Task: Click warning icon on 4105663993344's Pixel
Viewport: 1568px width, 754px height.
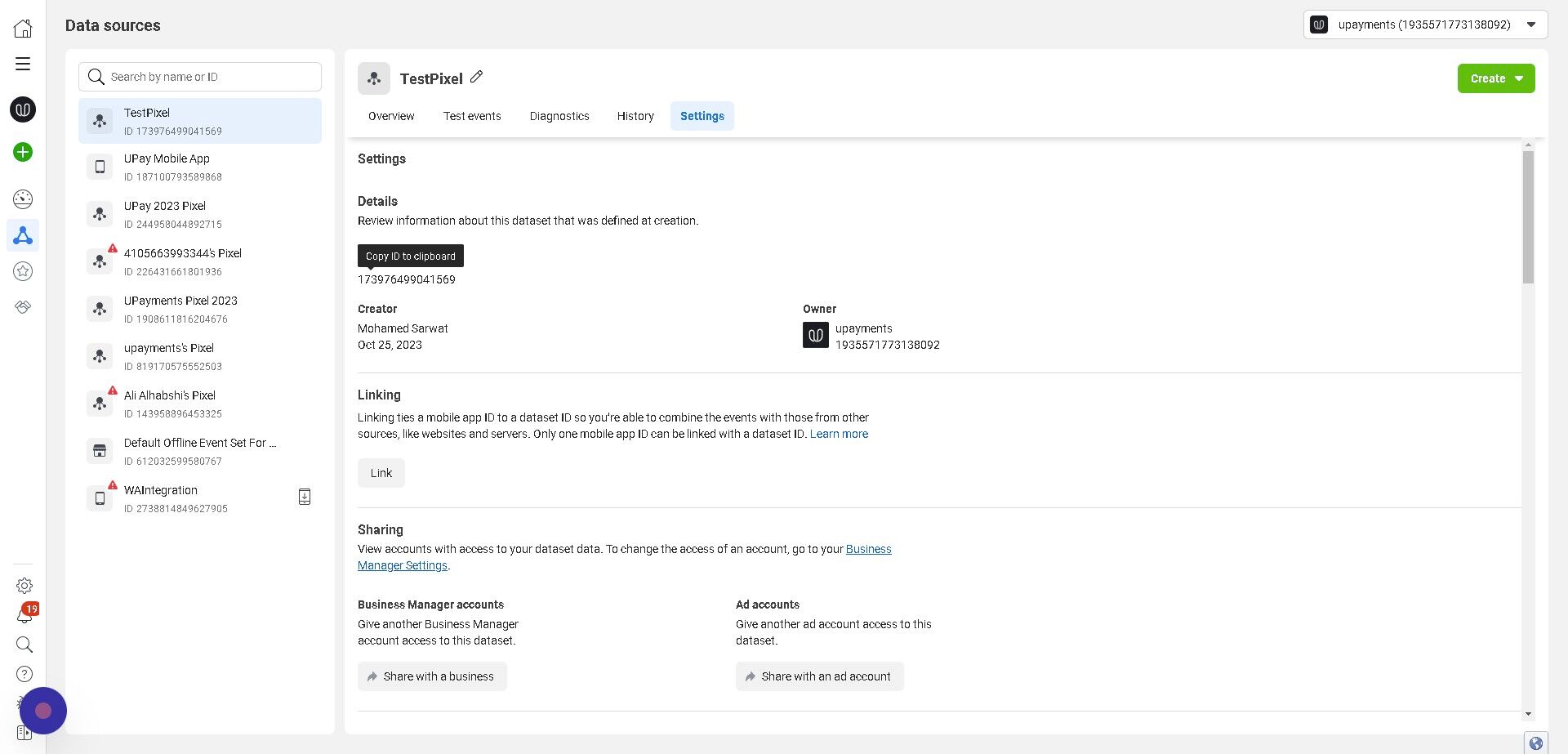Action: point(113,248)
